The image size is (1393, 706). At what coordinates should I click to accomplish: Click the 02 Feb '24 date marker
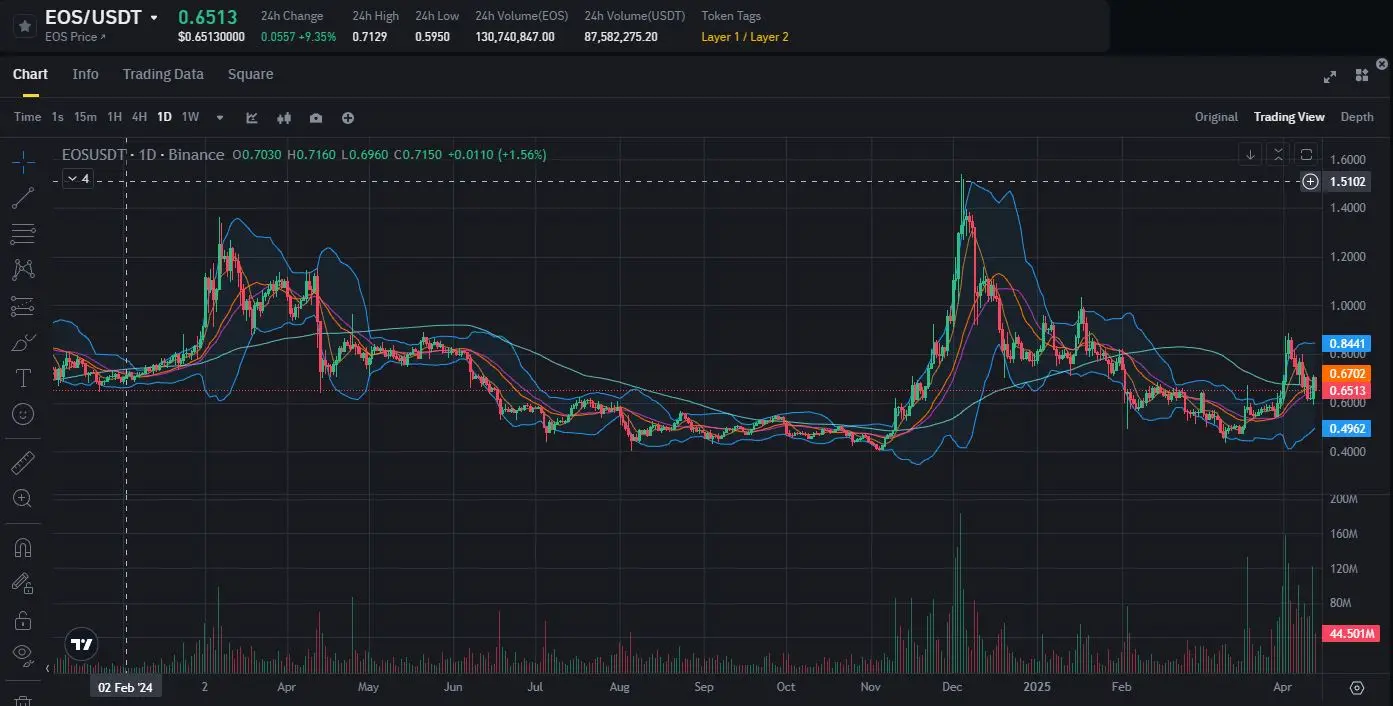point(125,687)
